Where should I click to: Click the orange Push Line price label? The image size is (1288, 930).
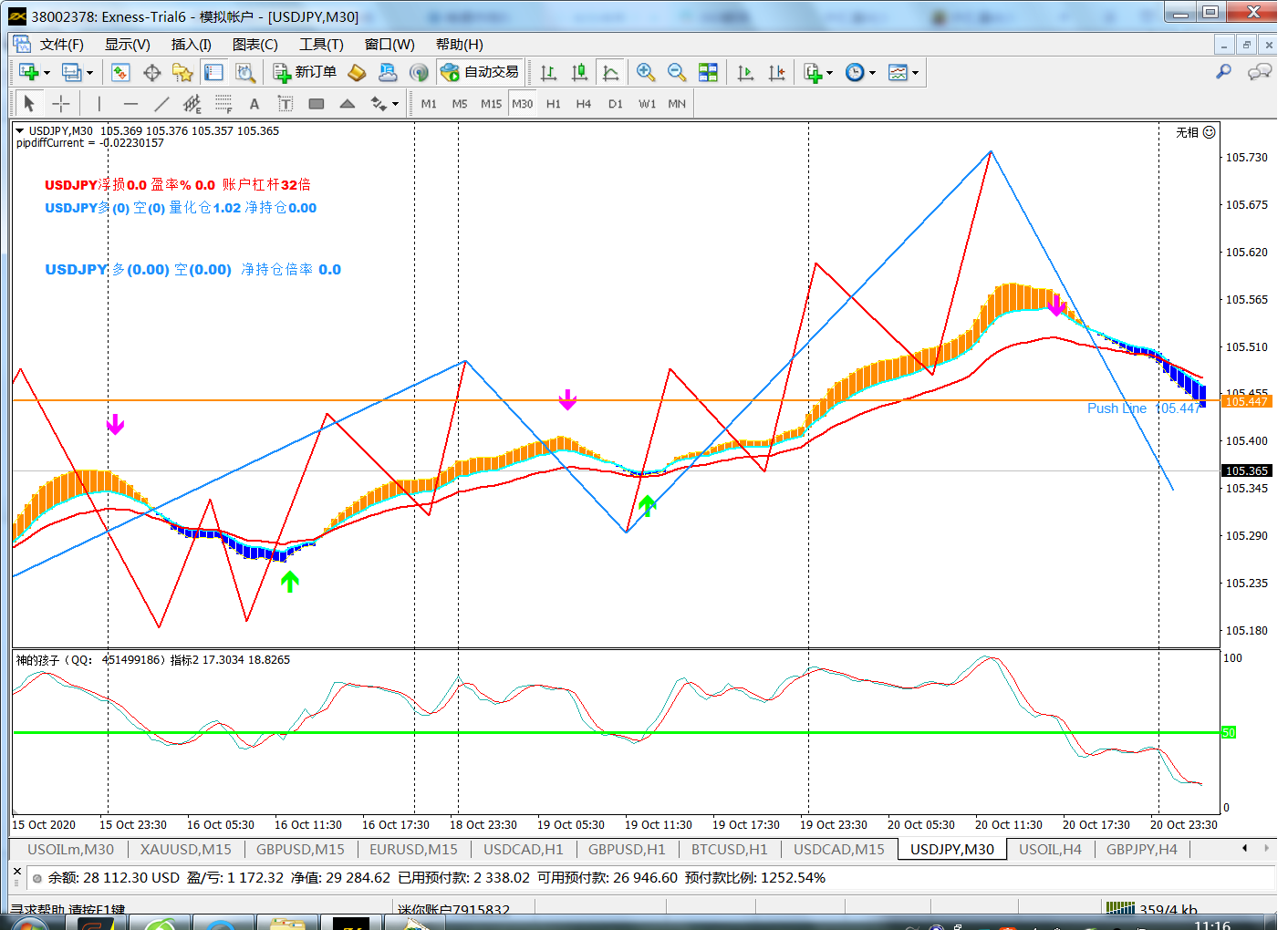1246,401
